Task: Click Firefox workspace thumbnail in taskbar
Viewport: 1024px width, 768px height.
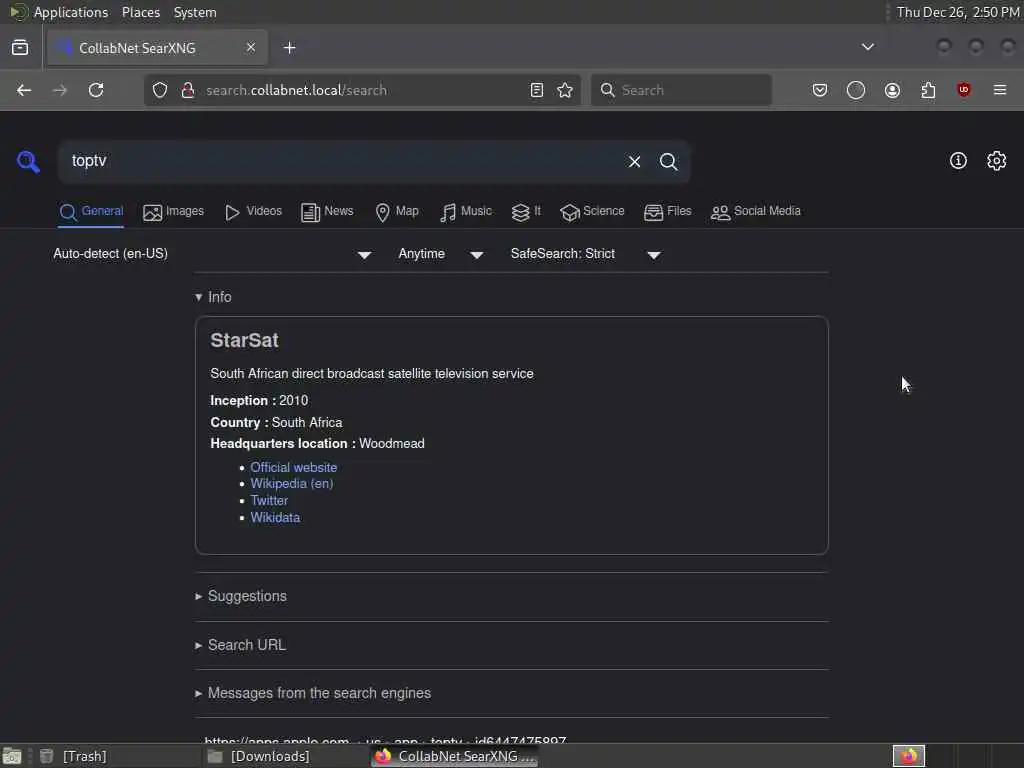Action: coord(908,756)
